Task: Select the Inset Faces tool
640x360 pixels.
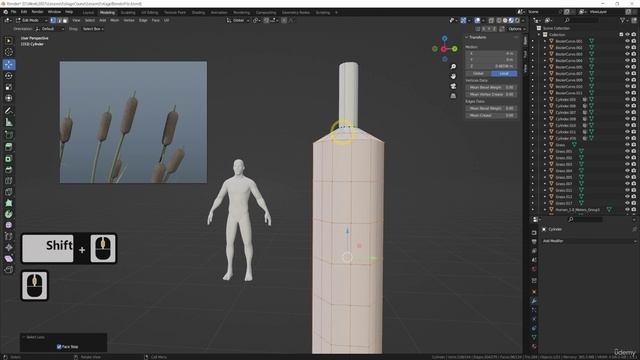Action: (9, 158)
